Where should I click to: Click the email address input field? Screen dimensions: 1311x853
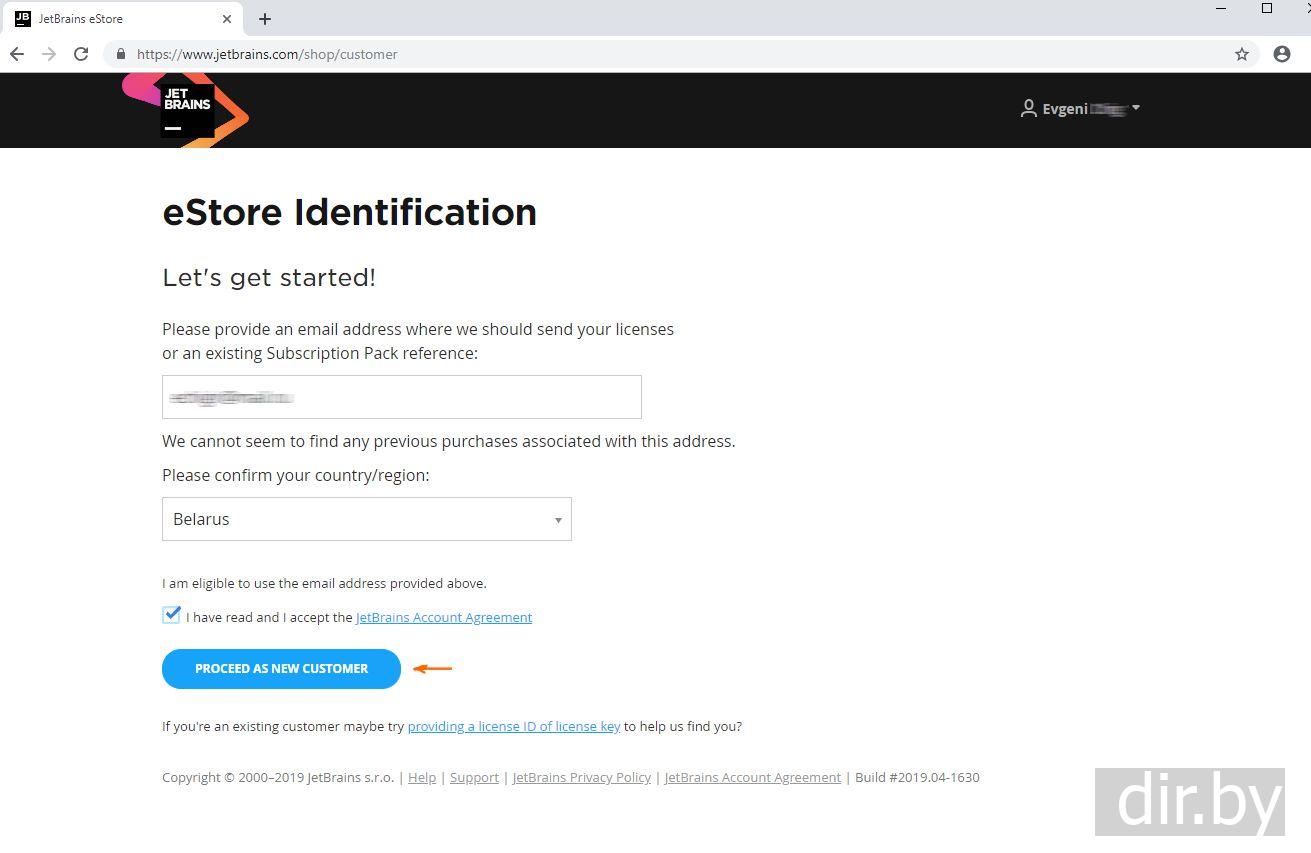tap(401, 397)
